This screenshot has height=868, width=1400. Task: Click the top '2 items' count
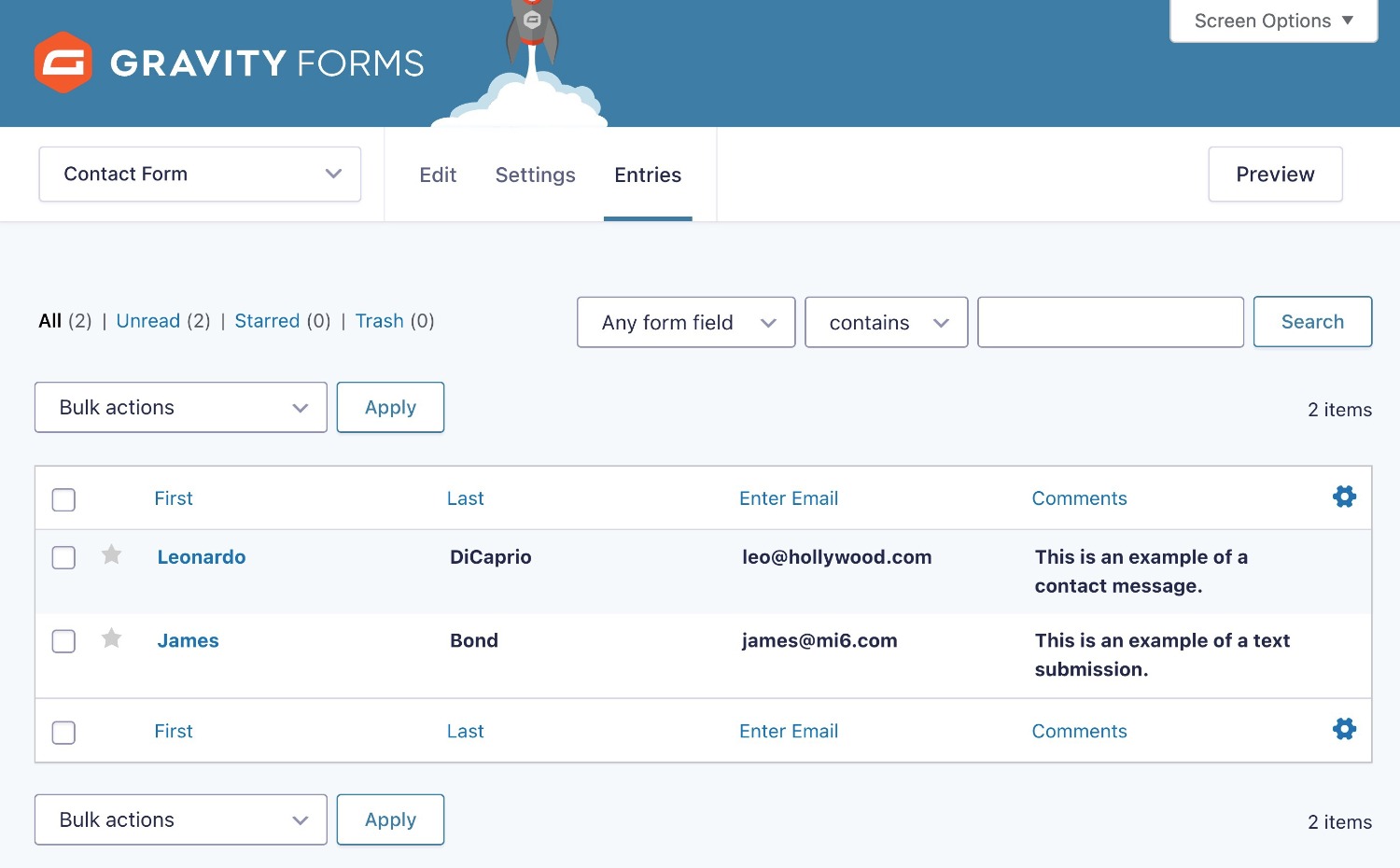coord(1339,410)
